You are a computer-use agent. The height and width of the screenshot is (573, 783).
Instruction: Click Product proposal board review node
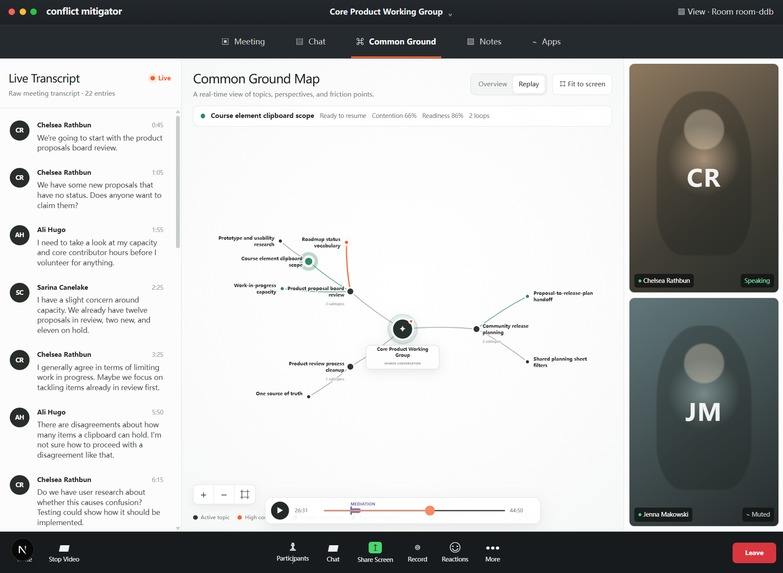(x=350, y=291)
